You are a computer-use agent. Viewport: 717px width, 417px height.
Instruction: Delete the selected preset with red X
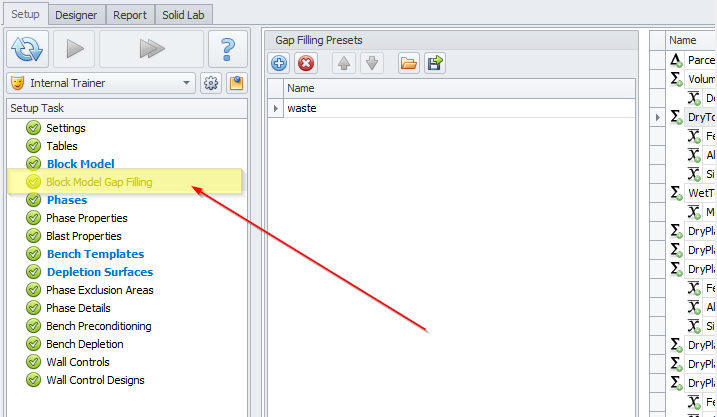click(306, 63)
